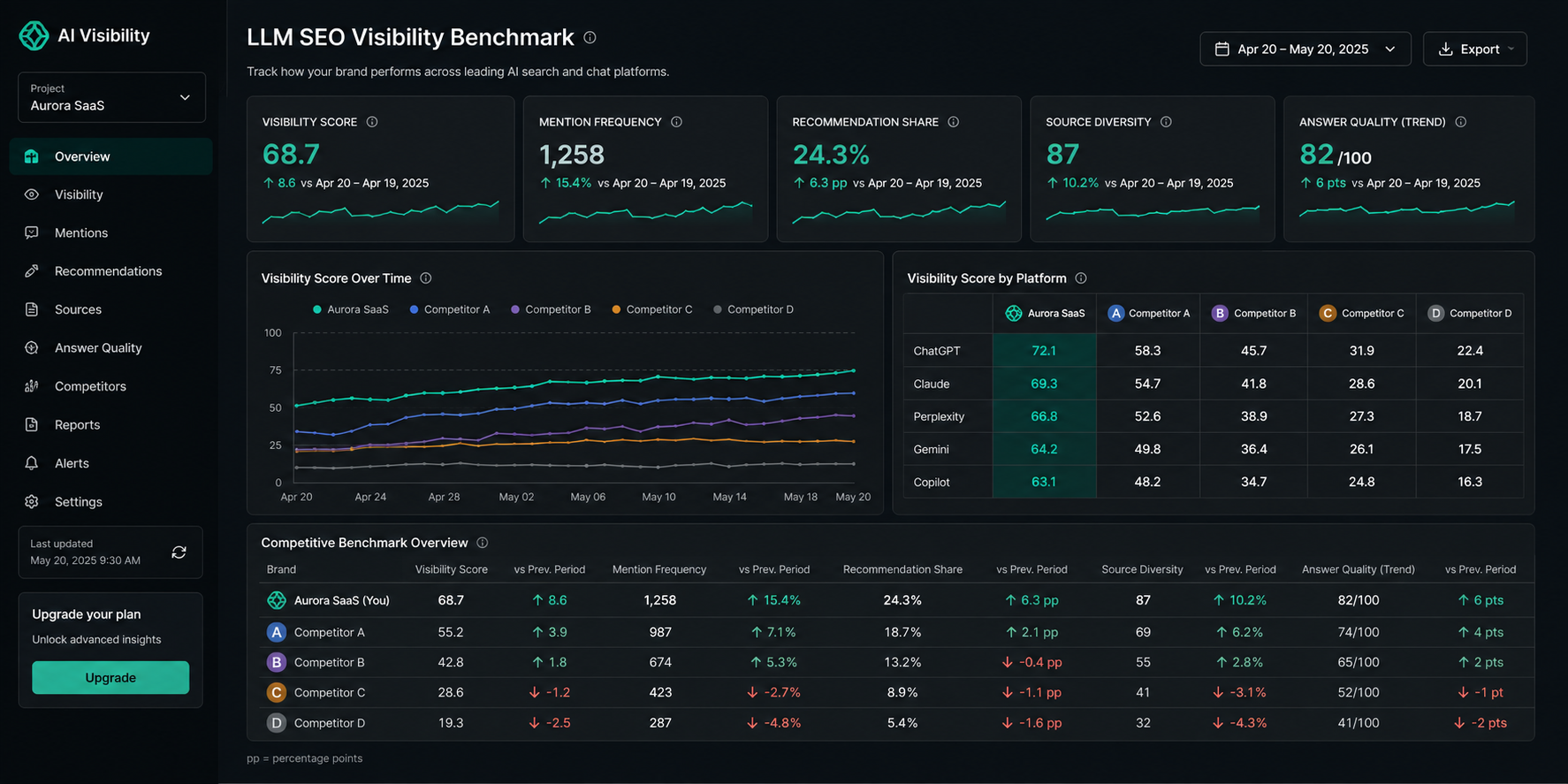Toggle Aurora SaaS series in chart legend

tap(351, 309)
